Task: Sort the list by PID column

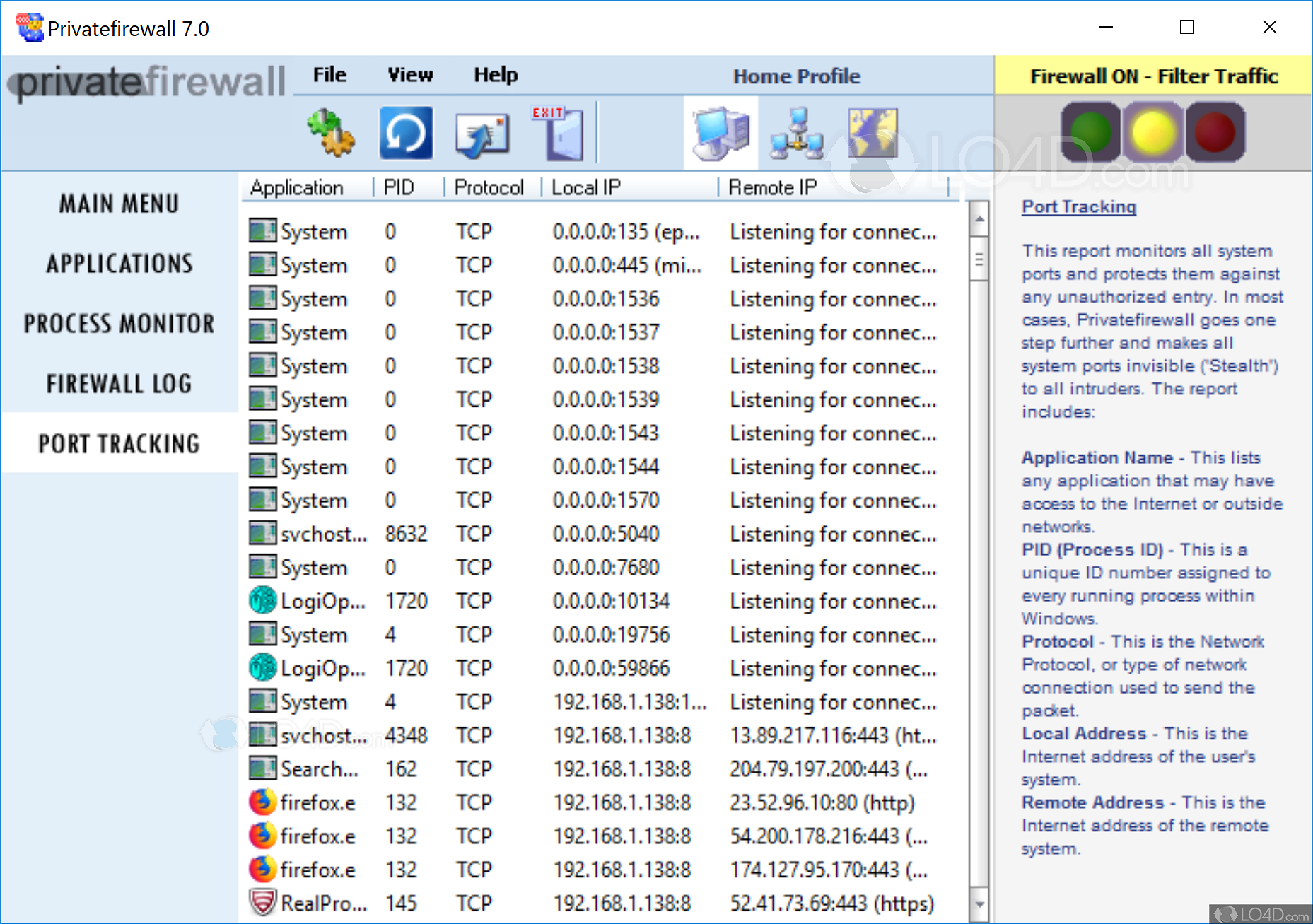Action: pos(398,187)
